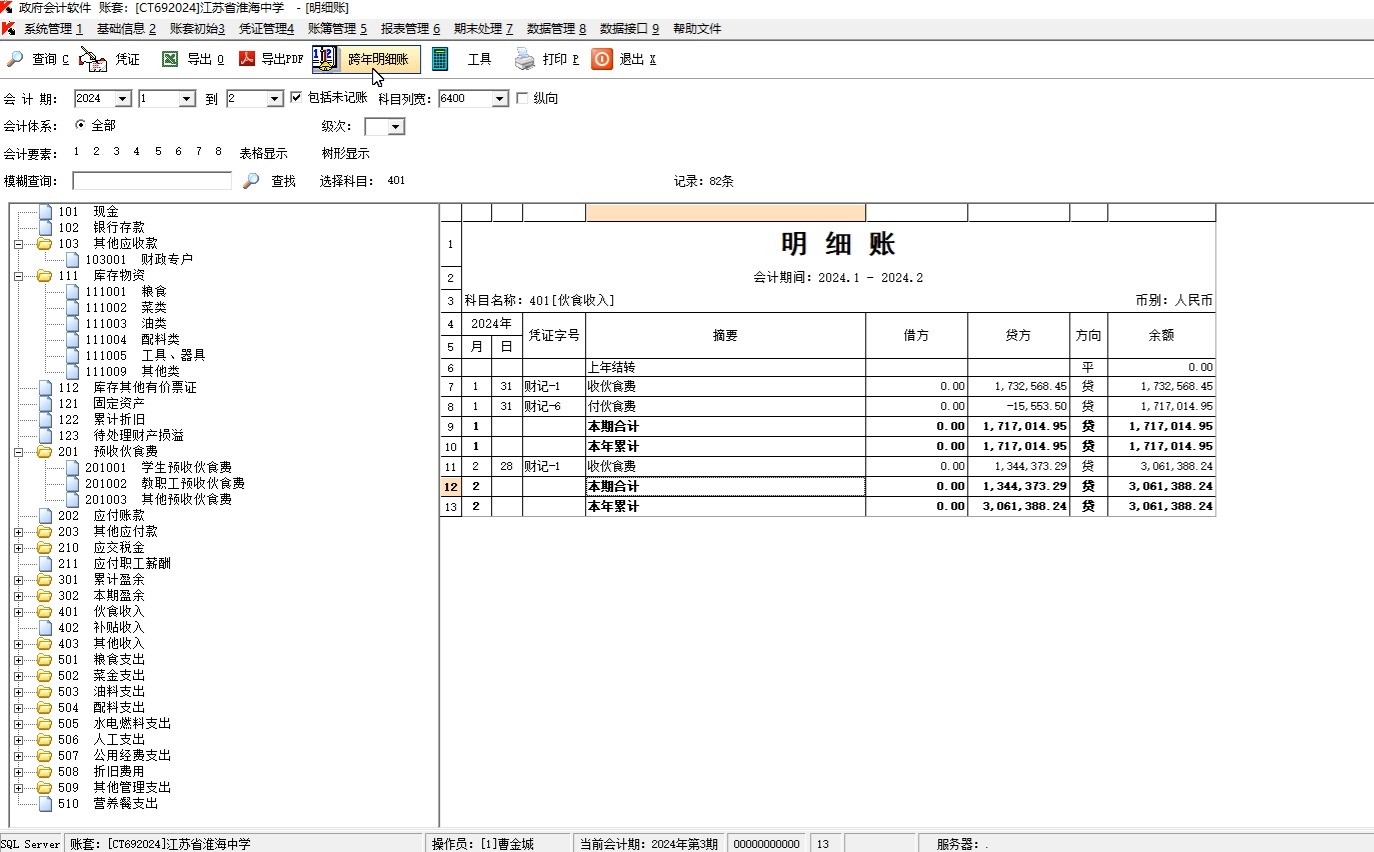Viewport: 1374px width, 852px height.
Task: Switch to 树形显示 view
Action: coord(346,154)
